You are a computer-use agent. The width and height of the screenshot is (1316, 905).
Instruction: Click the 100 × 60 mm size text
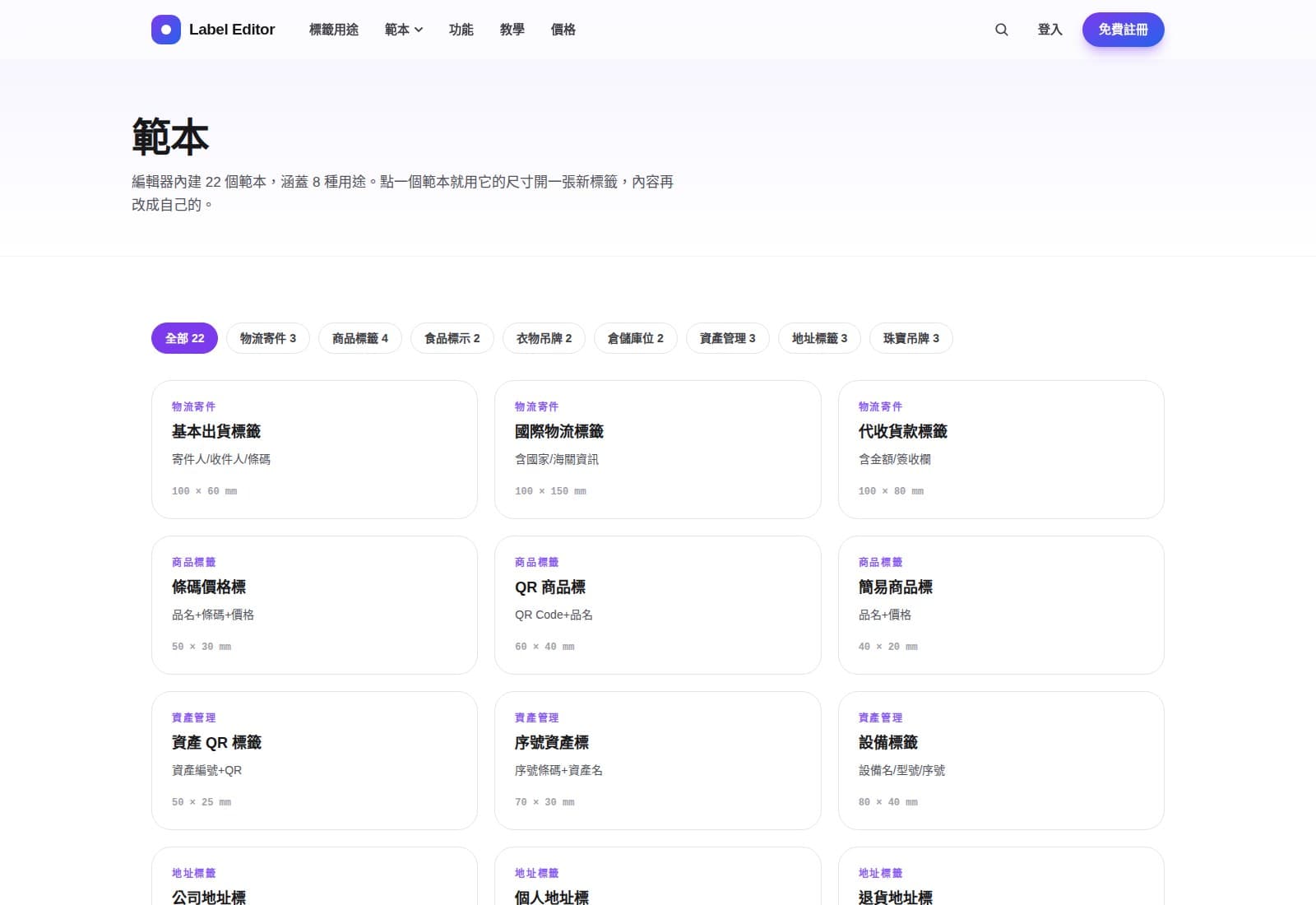pos(204,491)
